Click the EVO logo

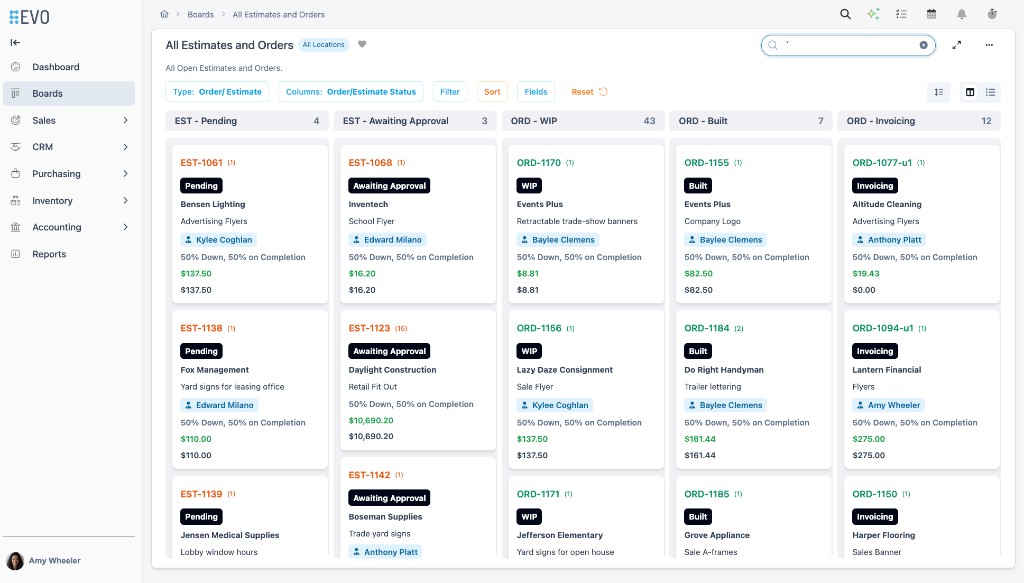click(x=29, y=17)
